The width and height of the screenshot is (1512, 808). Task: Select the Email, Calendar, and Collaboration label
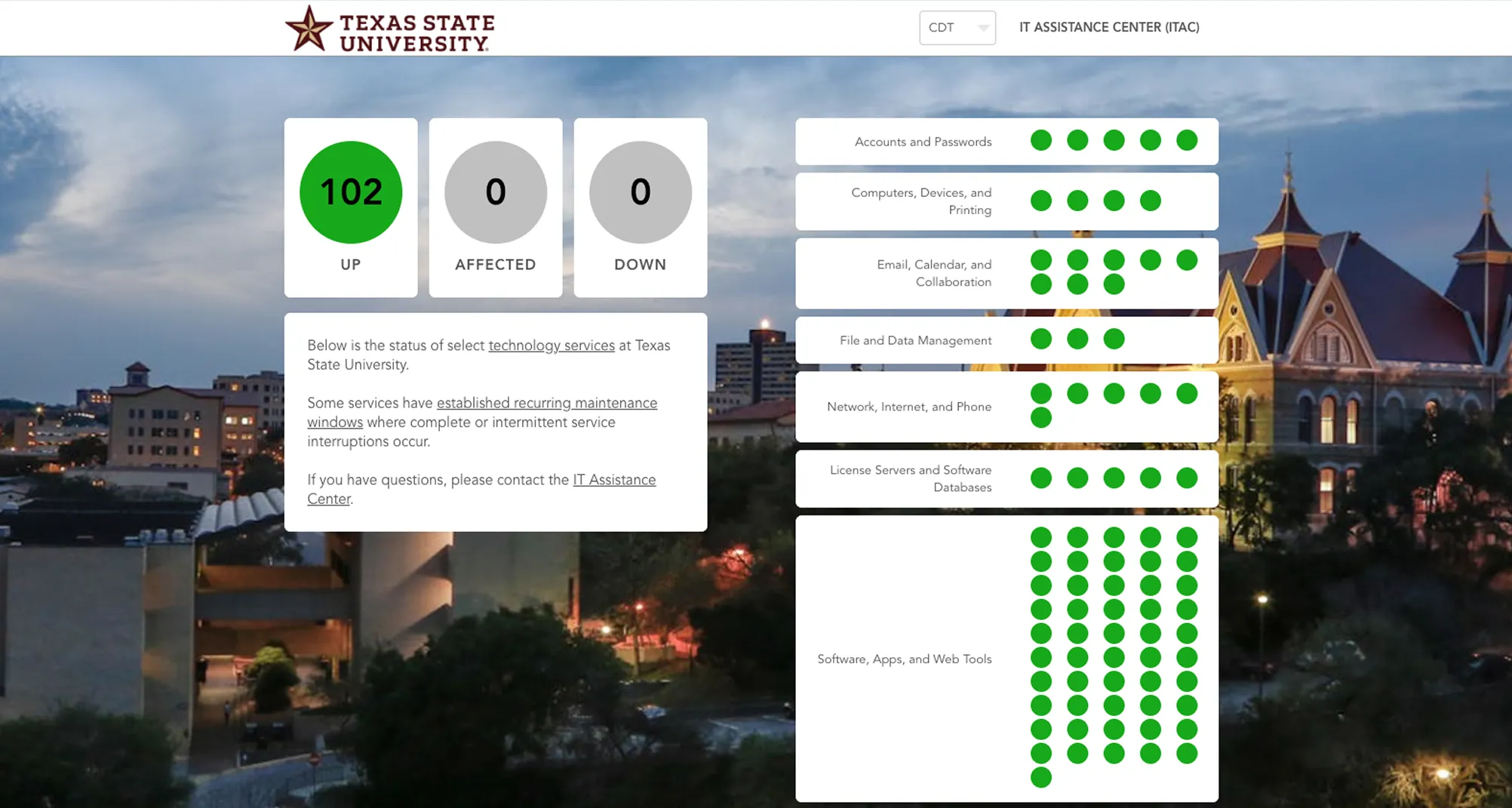pos(934,273)
